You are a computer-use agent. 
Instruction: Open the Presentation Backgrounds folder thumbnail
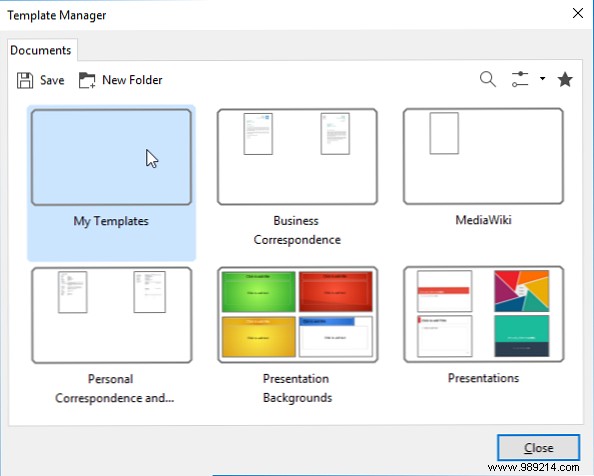click(x=298, y=315)
